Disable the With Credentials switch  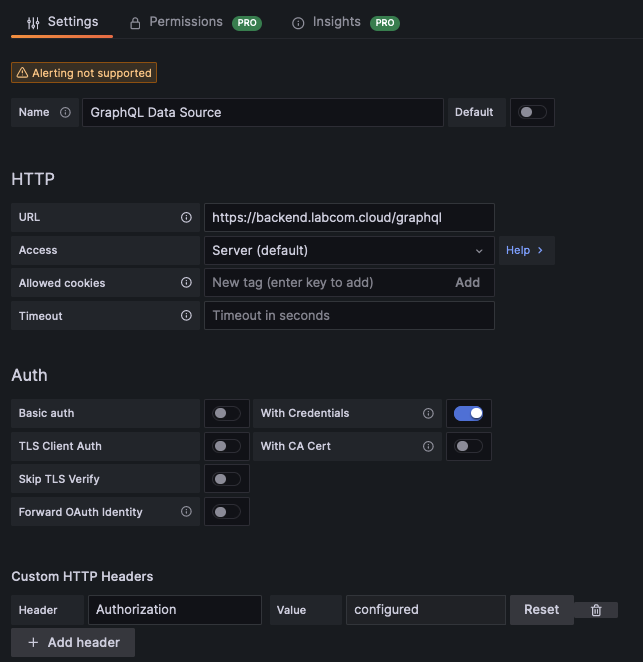468,413
